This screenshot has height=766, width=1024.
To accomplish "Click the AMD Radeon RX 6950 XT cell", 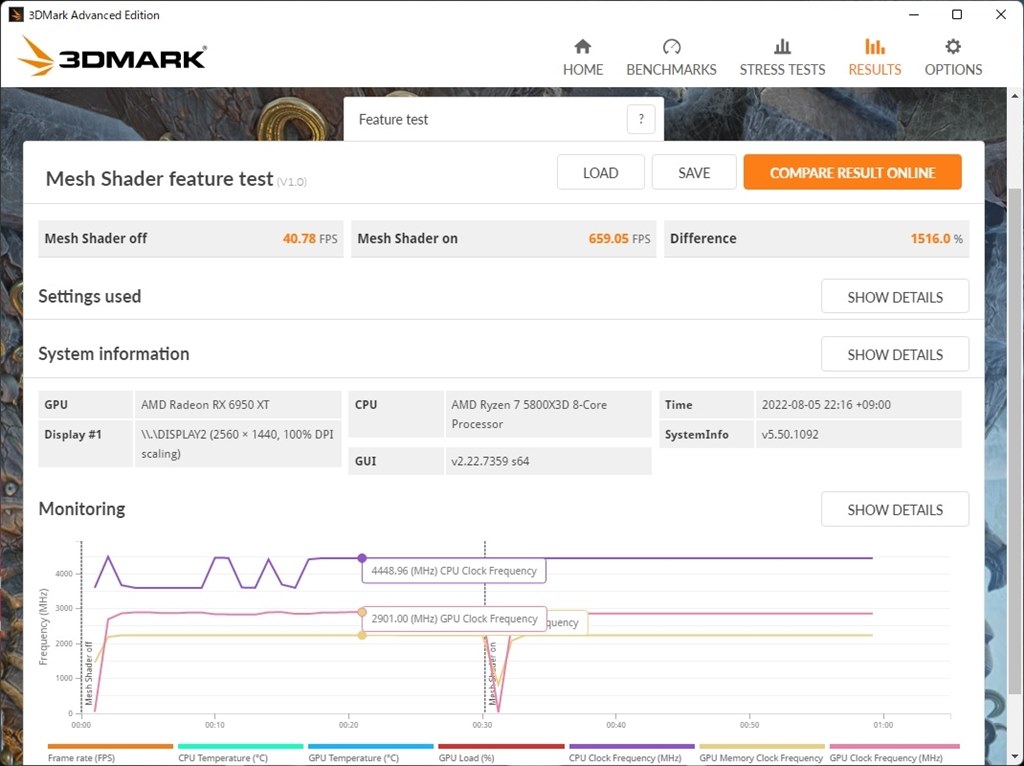I will (x=238, y=405).
